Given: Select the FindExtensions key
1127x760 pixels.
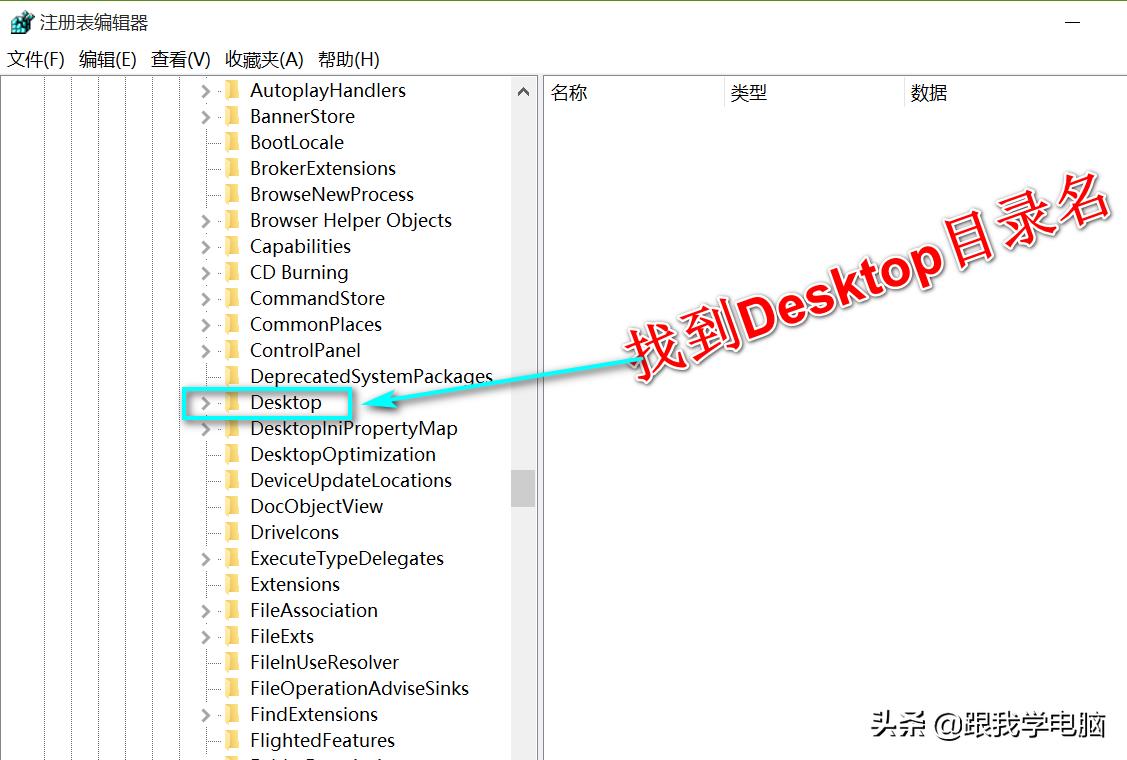Looking at the screenshot, I should tap(313, 715).
